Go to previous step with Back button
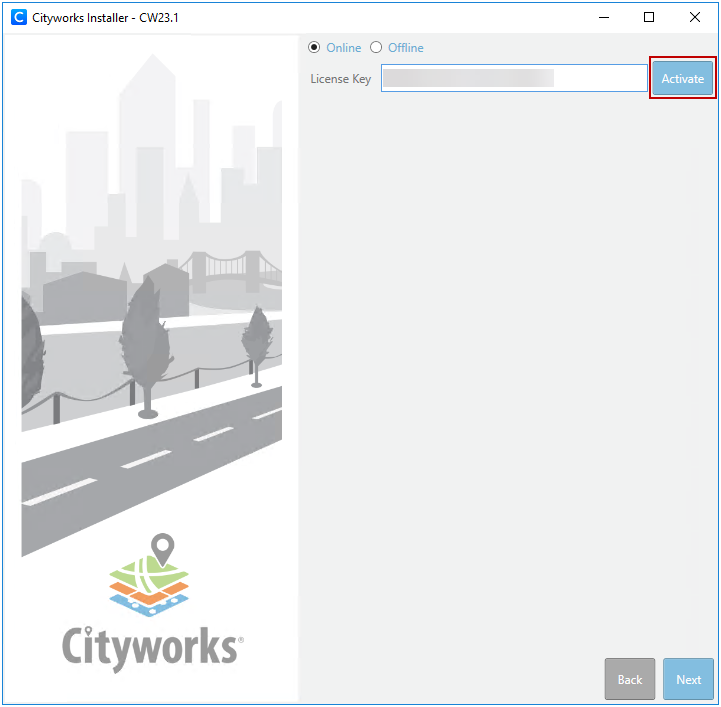This screenshot has height=707, width=721. coord(630,679)
